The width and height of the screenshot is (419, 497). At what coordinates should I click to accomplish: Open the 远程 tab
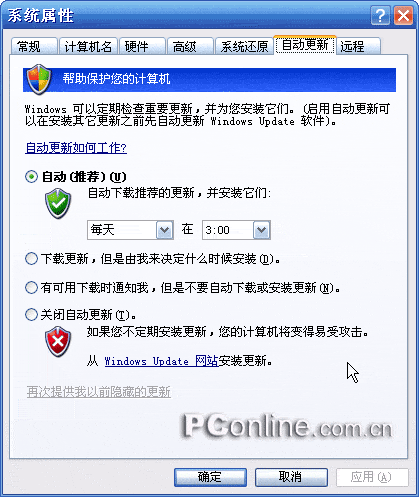[x=359, y=46]
